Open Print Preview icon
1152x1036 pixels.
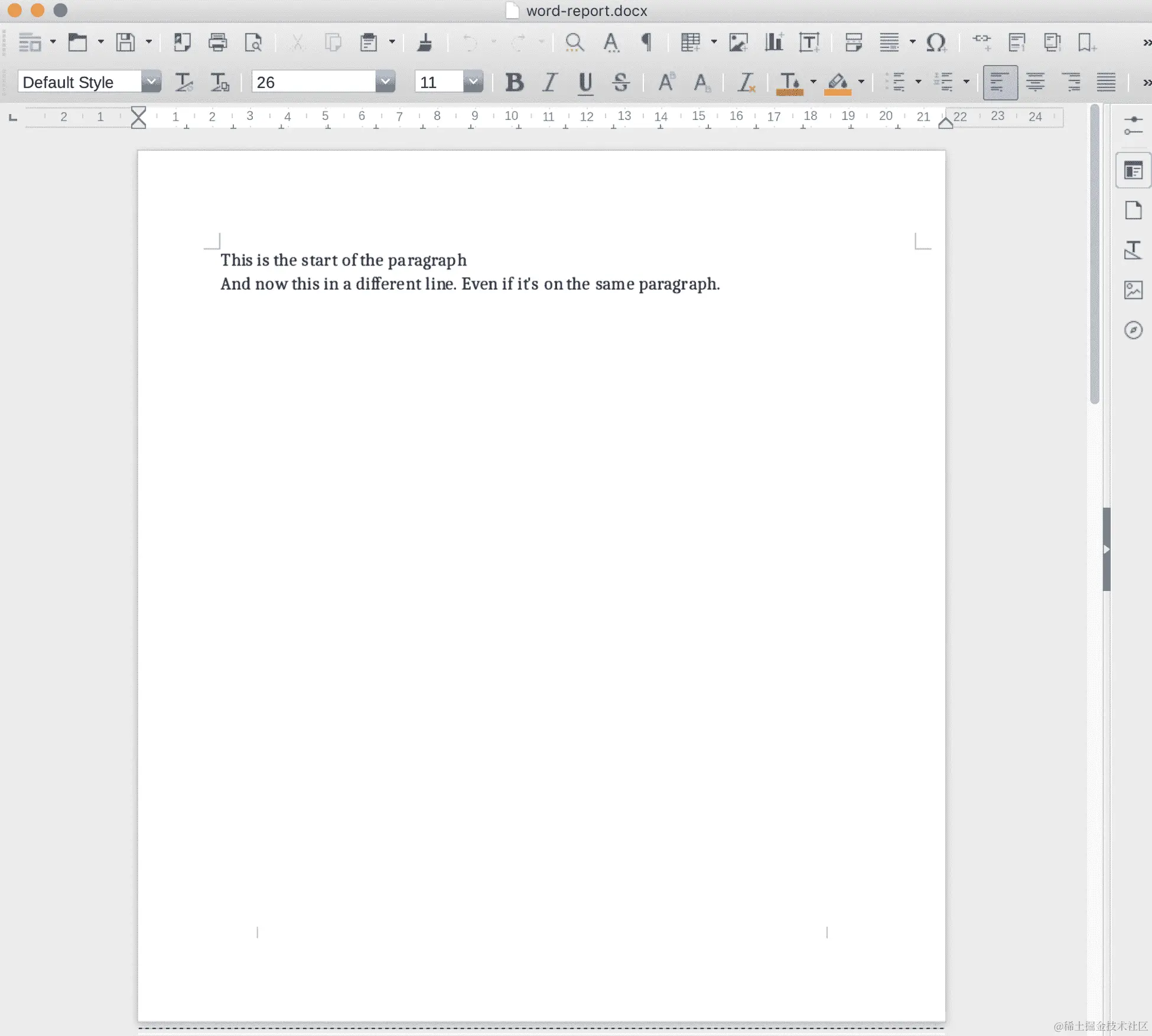(253, 43)
